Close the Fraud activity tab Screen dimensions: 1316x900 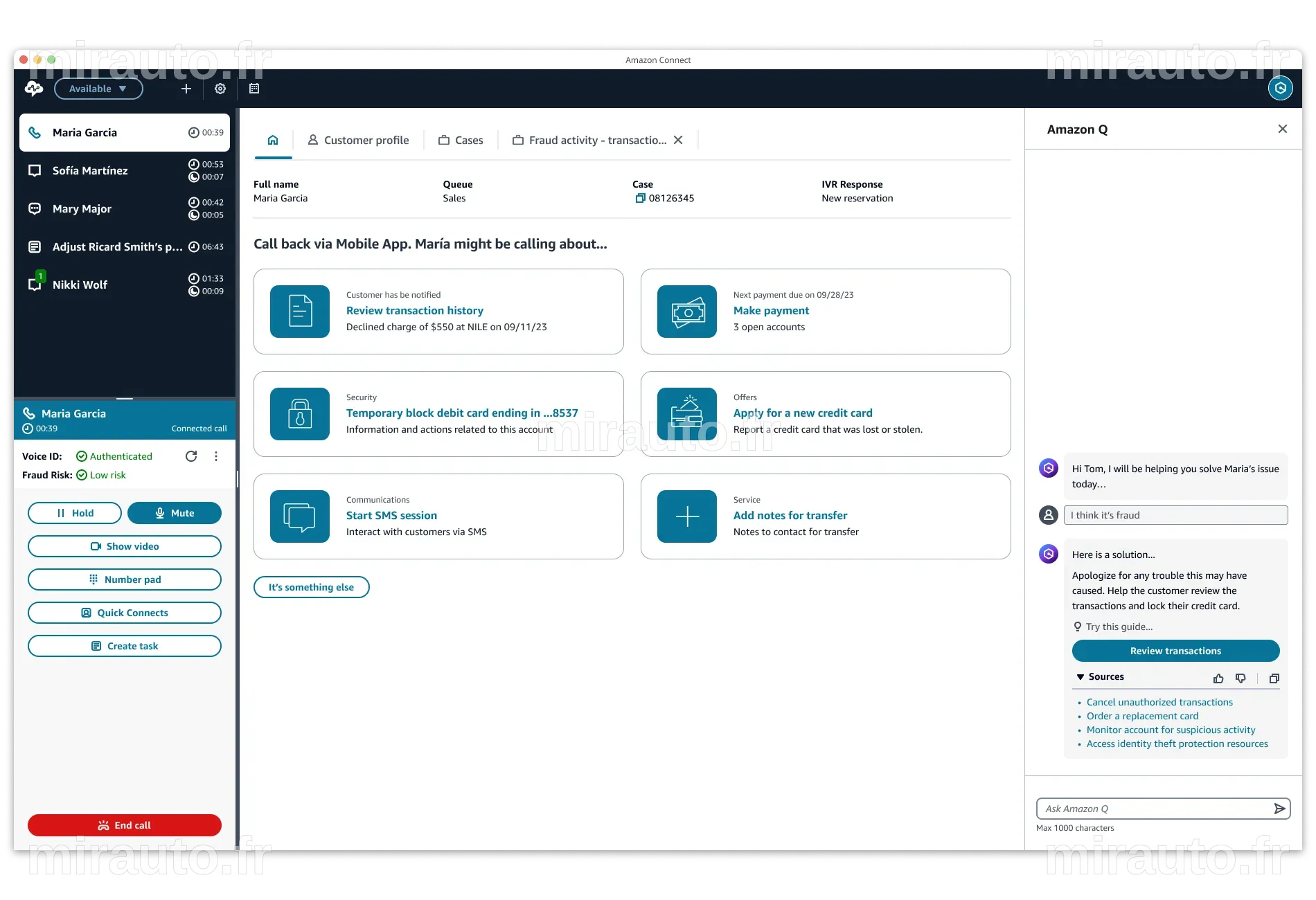(x=678, y=140)
